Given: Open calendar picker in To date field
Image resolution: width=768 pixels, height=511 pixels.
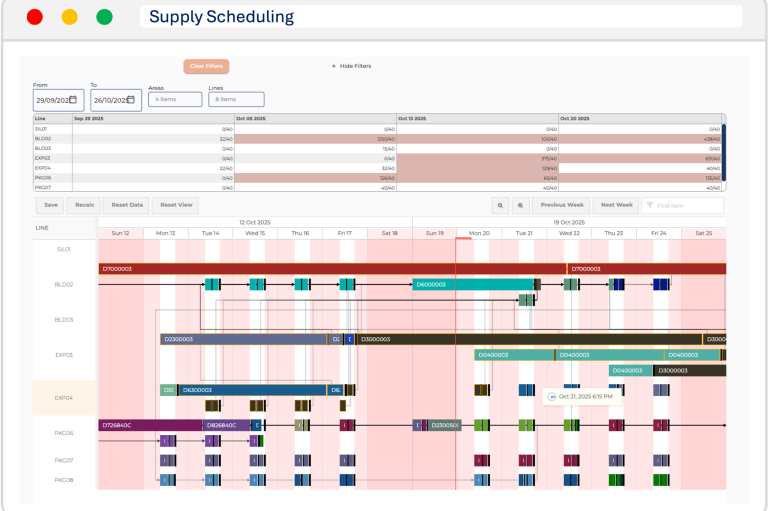Looking at the screenshot, I should pyautogui.click(x=129, y=100).
